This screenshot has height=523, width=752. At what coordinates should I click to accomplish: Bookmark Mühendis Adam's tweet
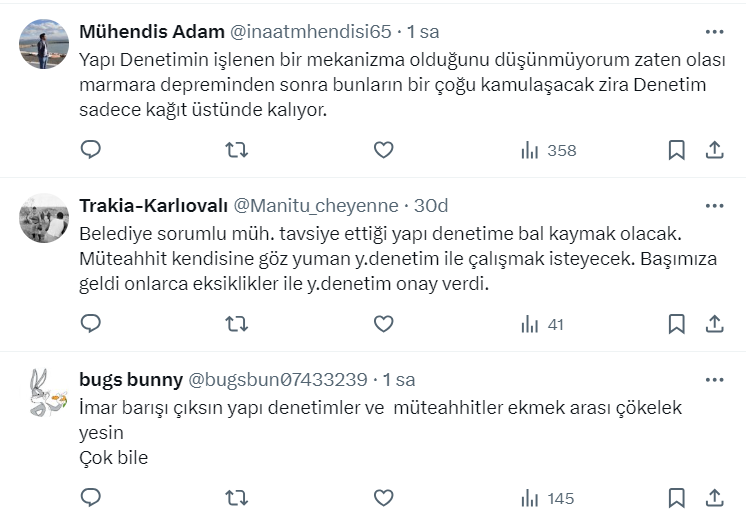(677, 150)
